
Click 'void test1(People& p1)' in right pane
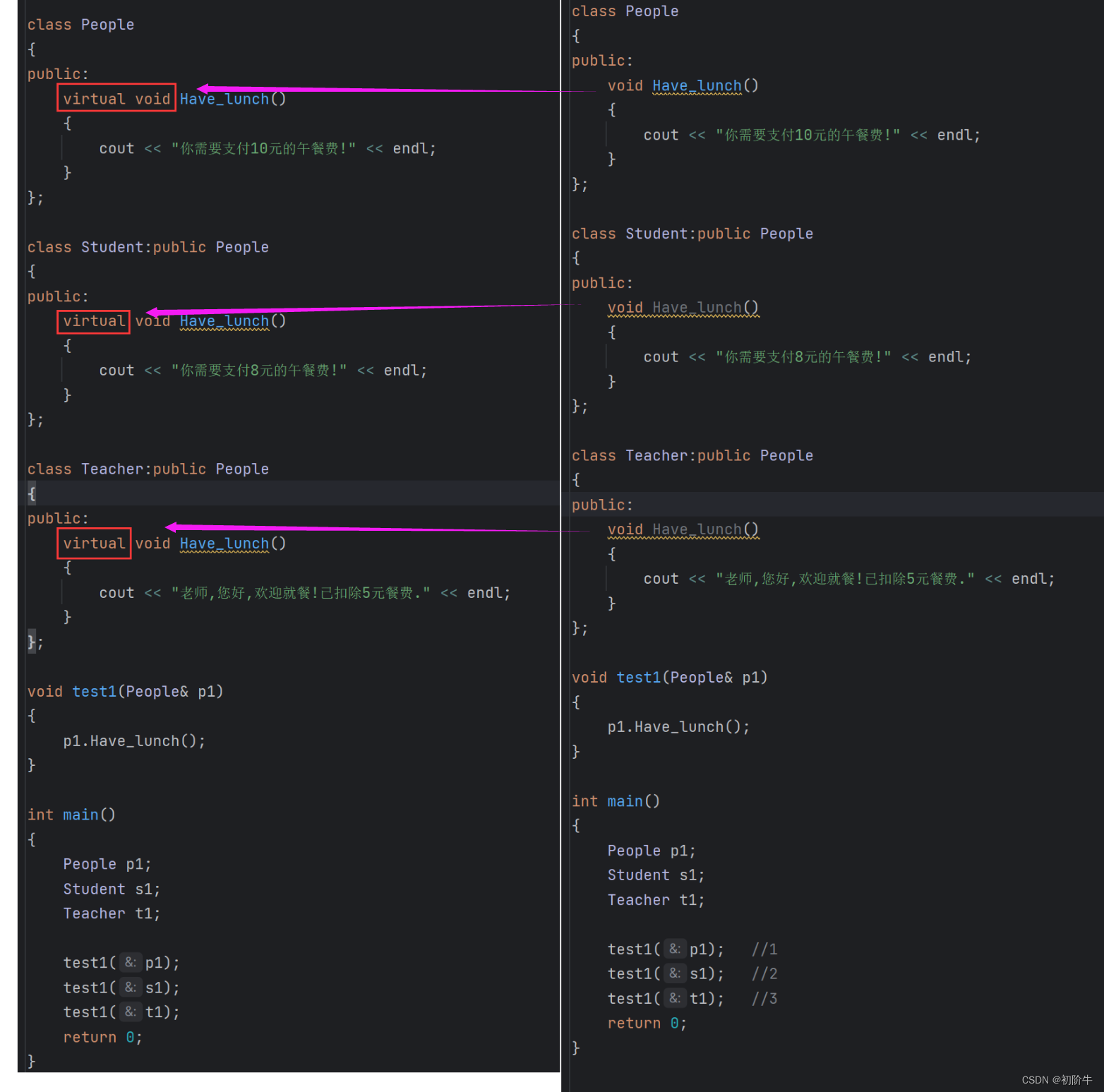click(x=669, y=678)
